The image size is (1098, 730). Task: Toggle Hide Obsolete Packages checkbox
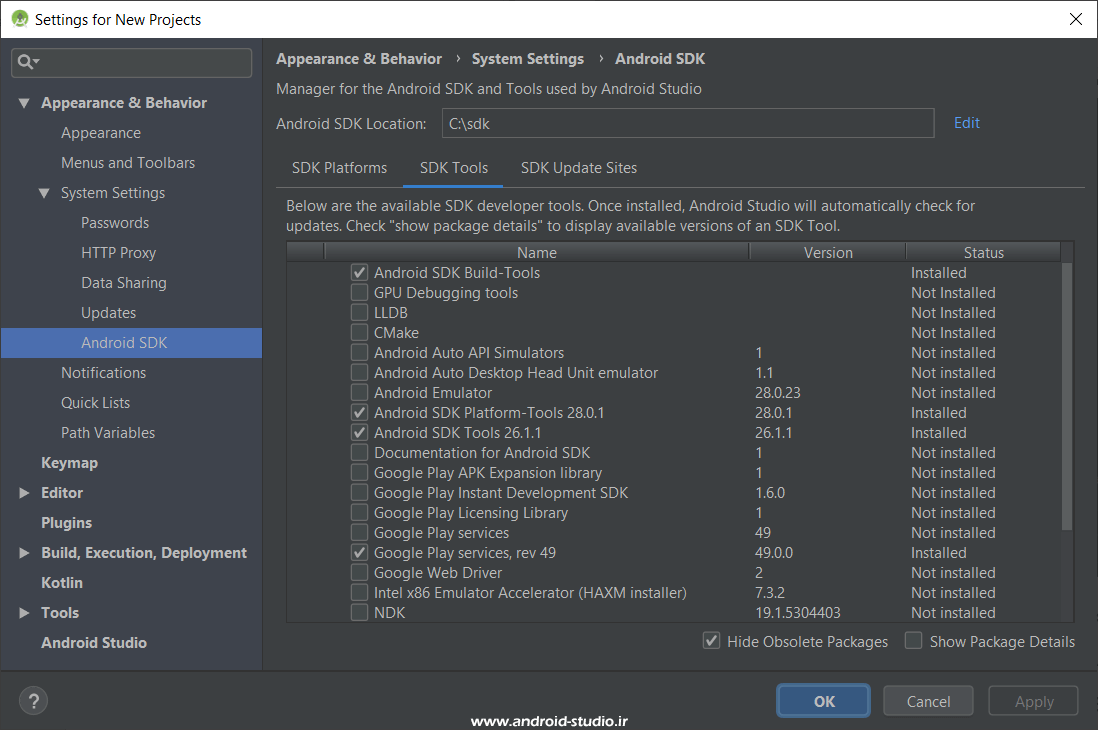[x=711, y=641]
